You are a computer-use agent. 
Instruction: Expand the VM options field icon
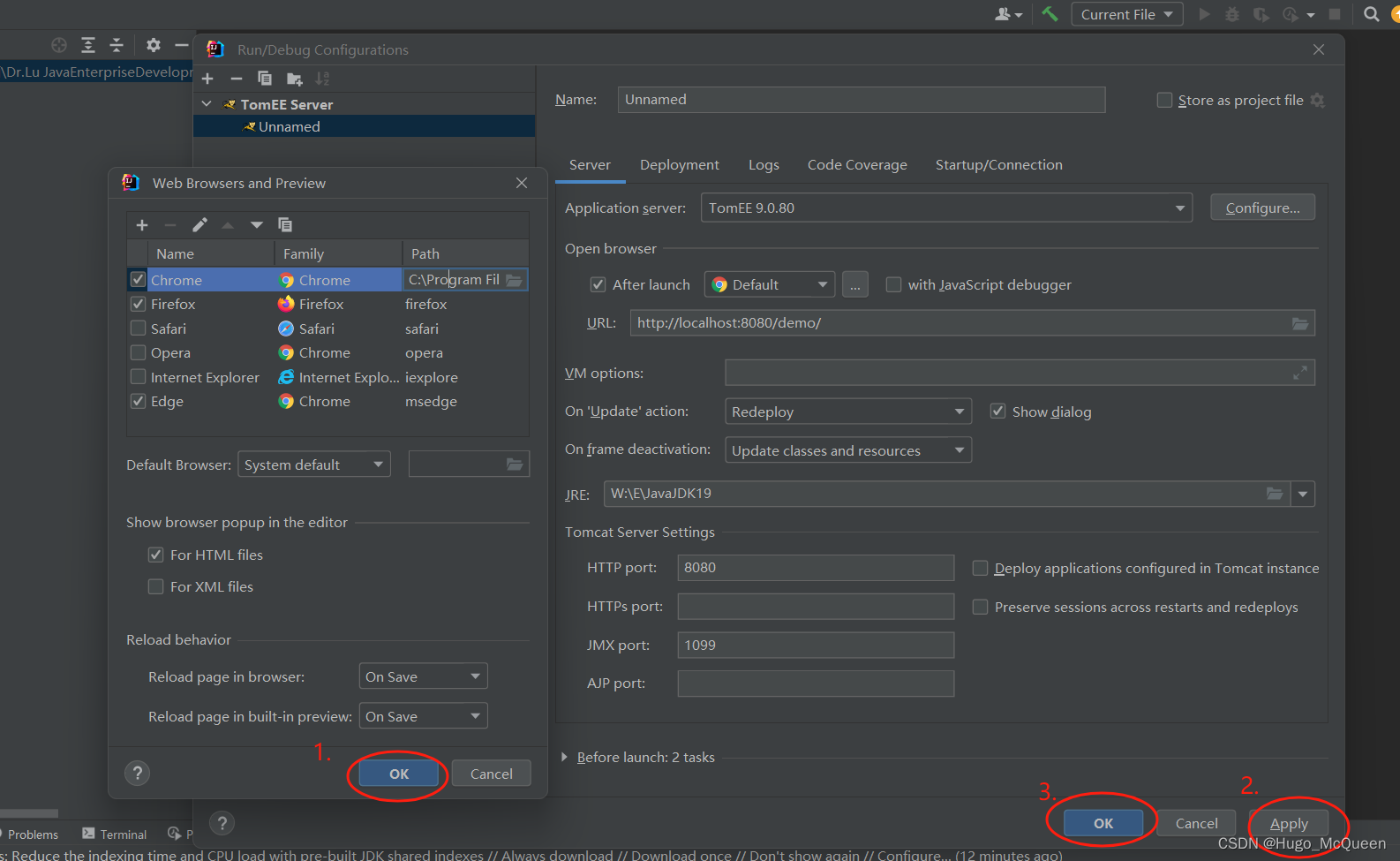coord(1300,374)
